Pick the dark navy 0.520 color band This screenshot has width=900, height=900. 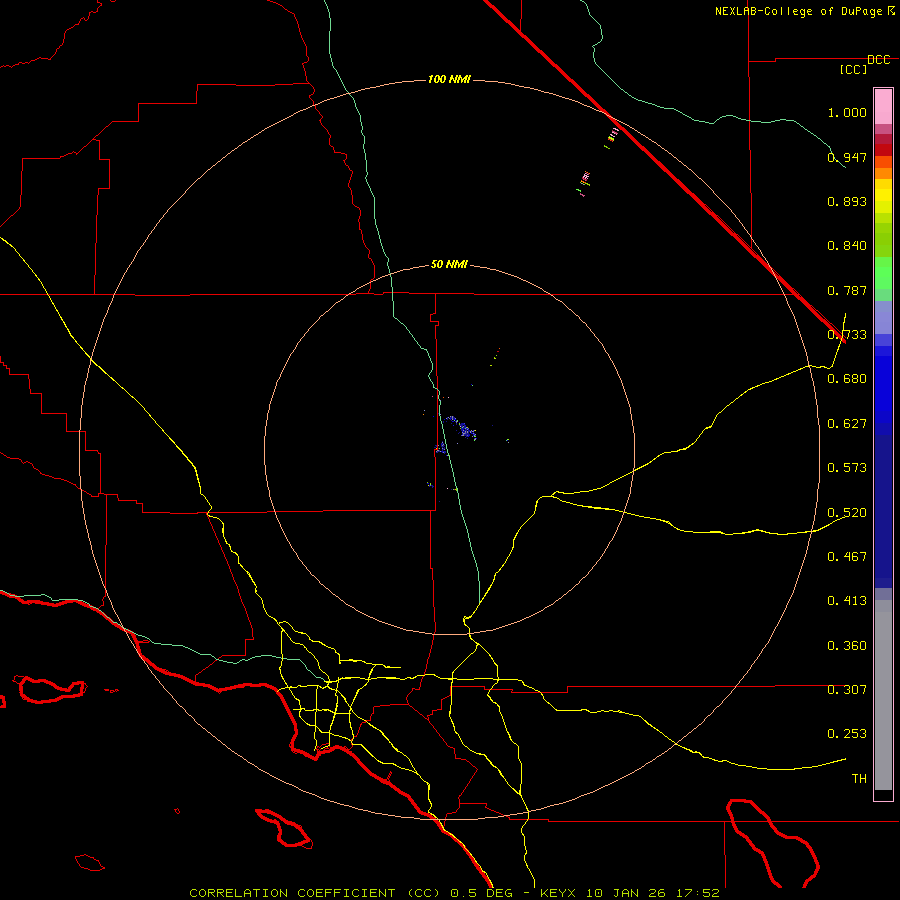883,511
